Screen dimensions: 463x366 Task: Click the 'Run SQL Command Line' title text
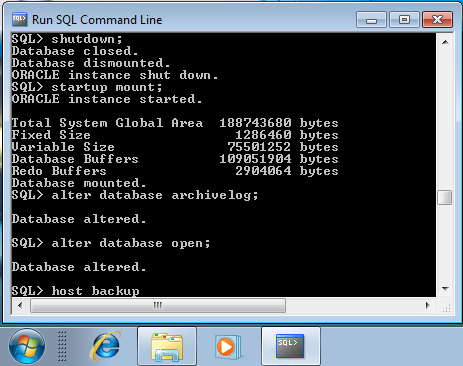tap(97, 20)
